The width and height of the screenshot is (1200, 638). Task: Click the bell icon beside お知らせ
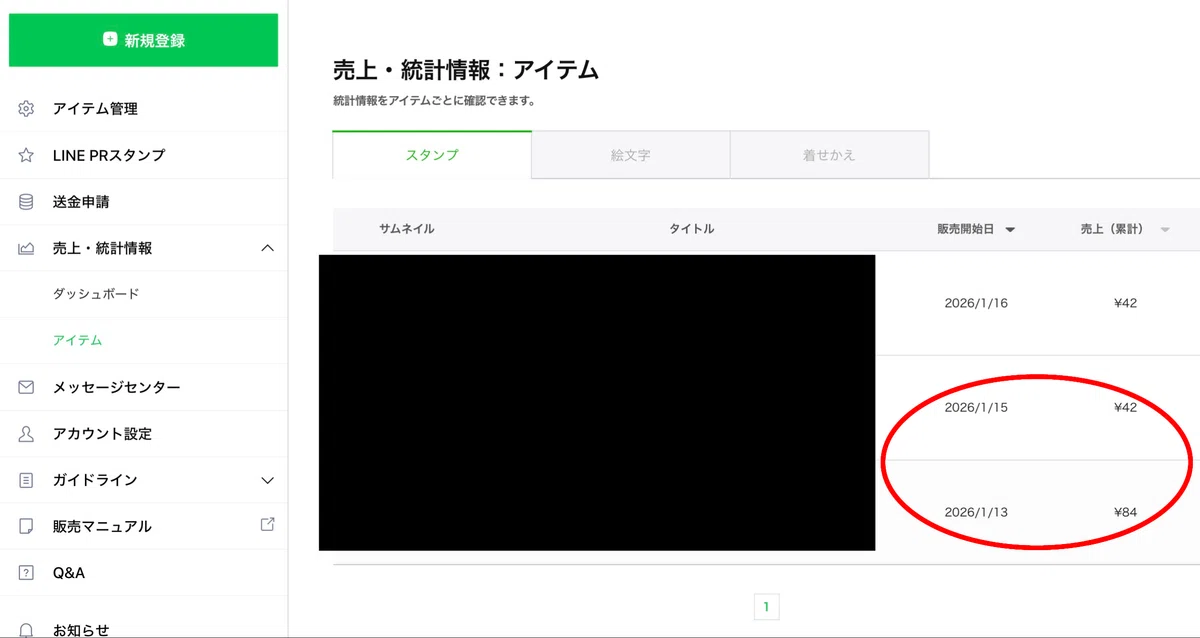(26, 630)
